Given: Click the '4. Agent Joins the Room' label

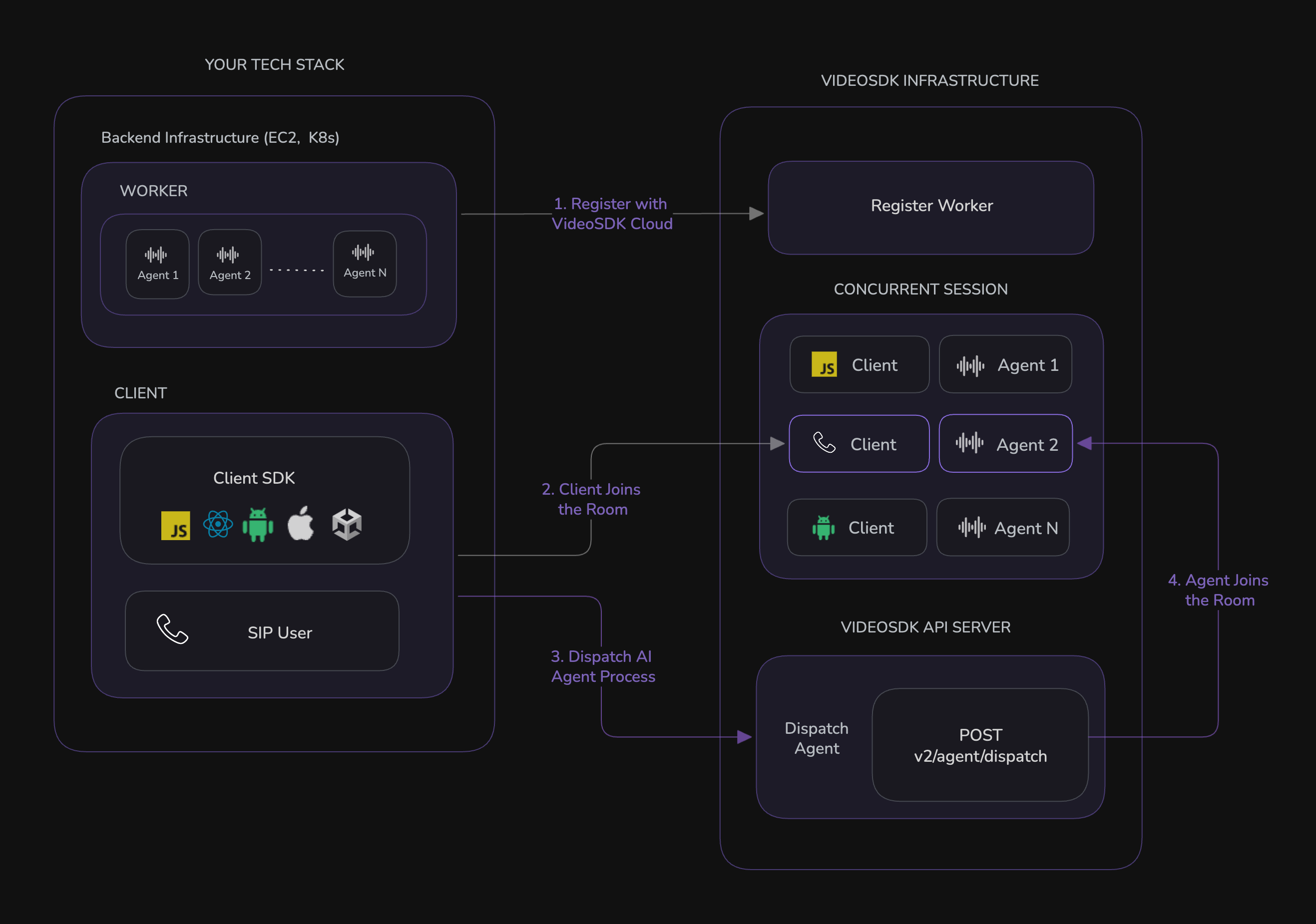Looking at the screenshot, I should point(1218,590).
